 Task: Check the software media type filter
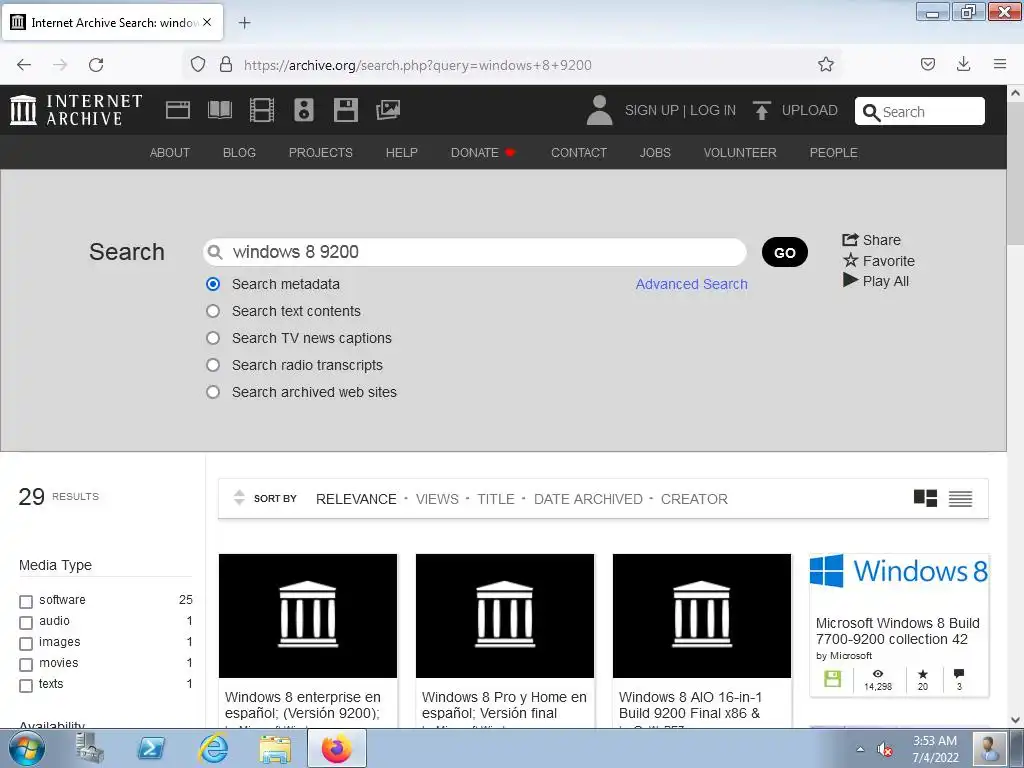(x=26, y=601)
